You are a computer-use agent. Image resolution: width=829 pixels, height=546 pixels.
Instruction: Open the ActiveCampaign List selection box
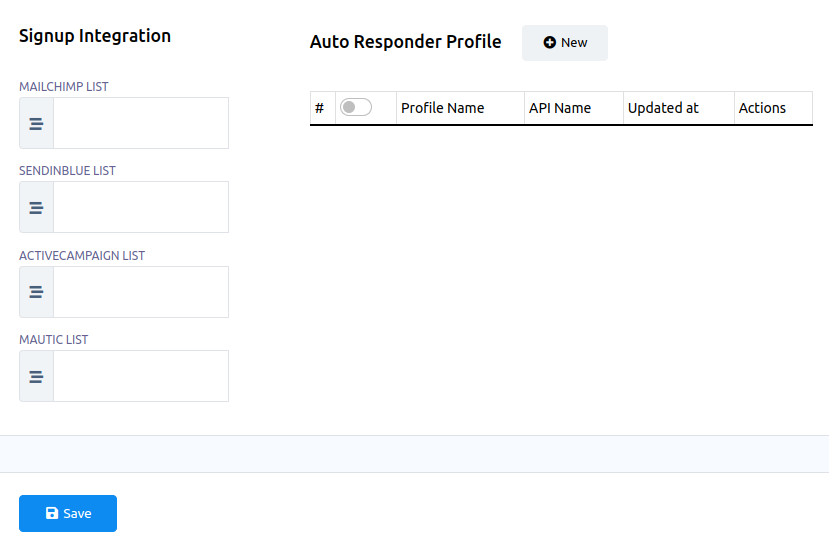coord(140,292)
